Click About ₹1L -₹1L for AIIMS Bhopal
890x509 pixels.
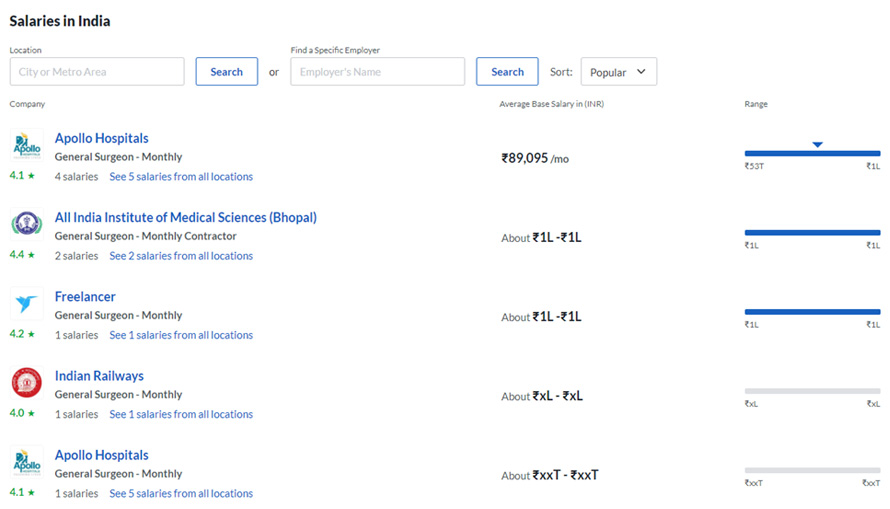[541, 238]
